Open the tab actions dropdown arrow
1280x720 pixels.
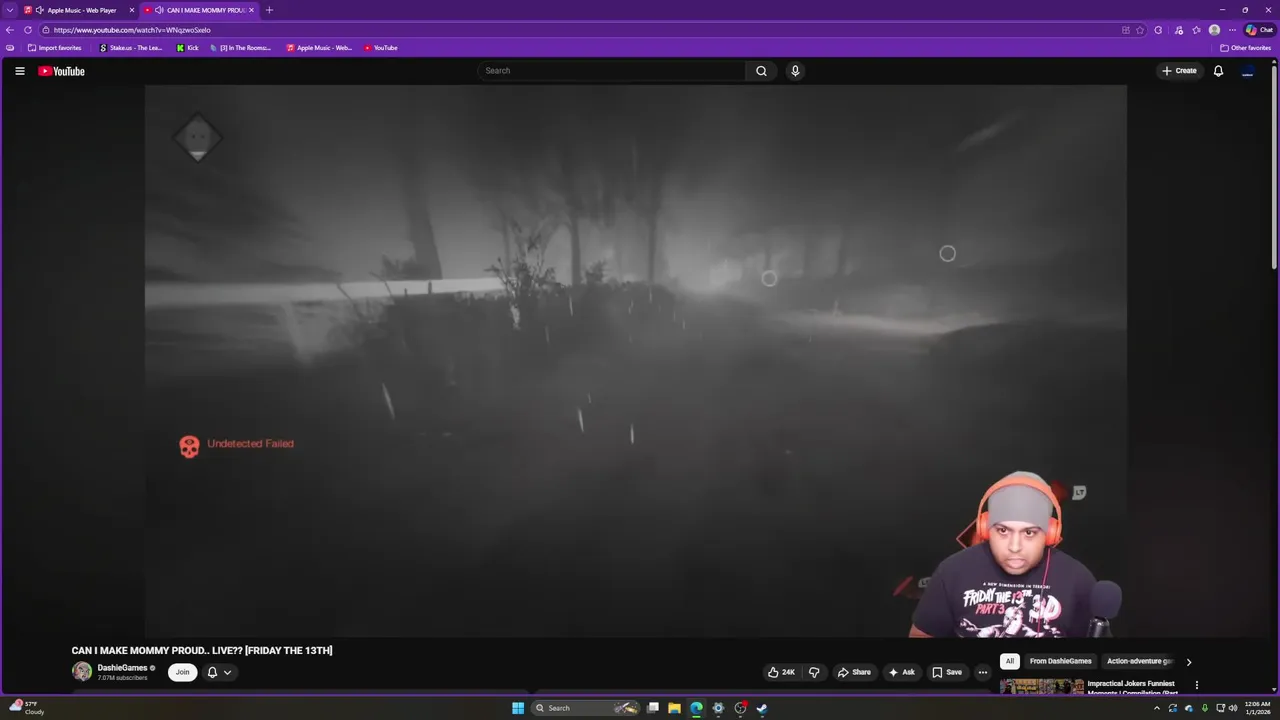click(10, 10)
